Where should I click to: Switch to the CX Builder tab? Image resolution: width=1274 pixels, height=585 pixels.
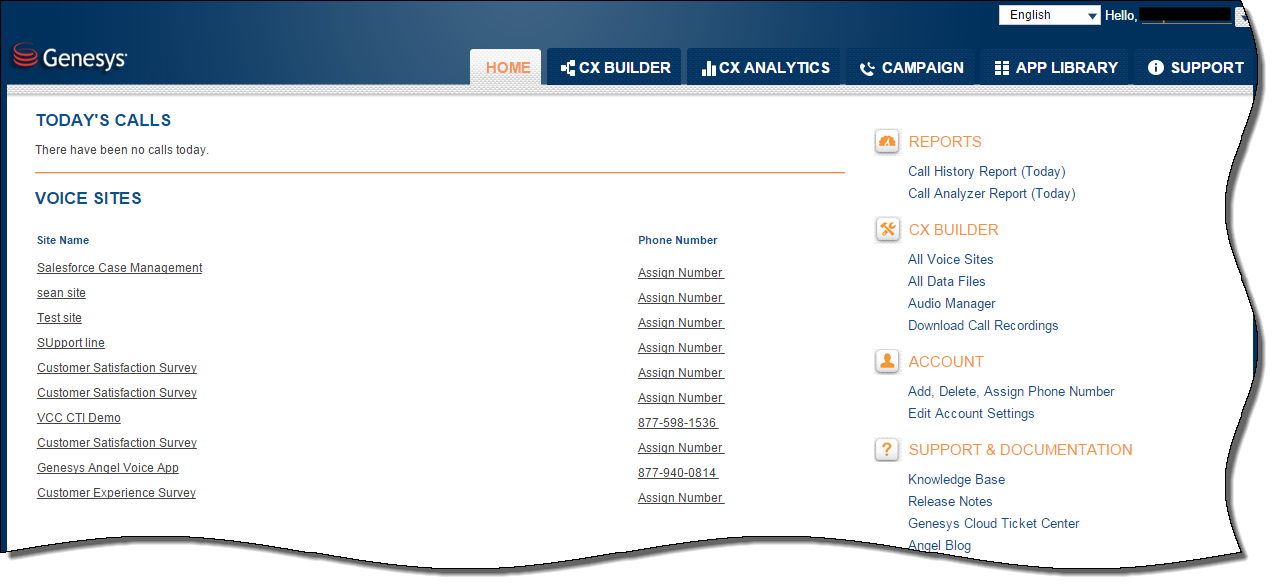coord(615,68)
